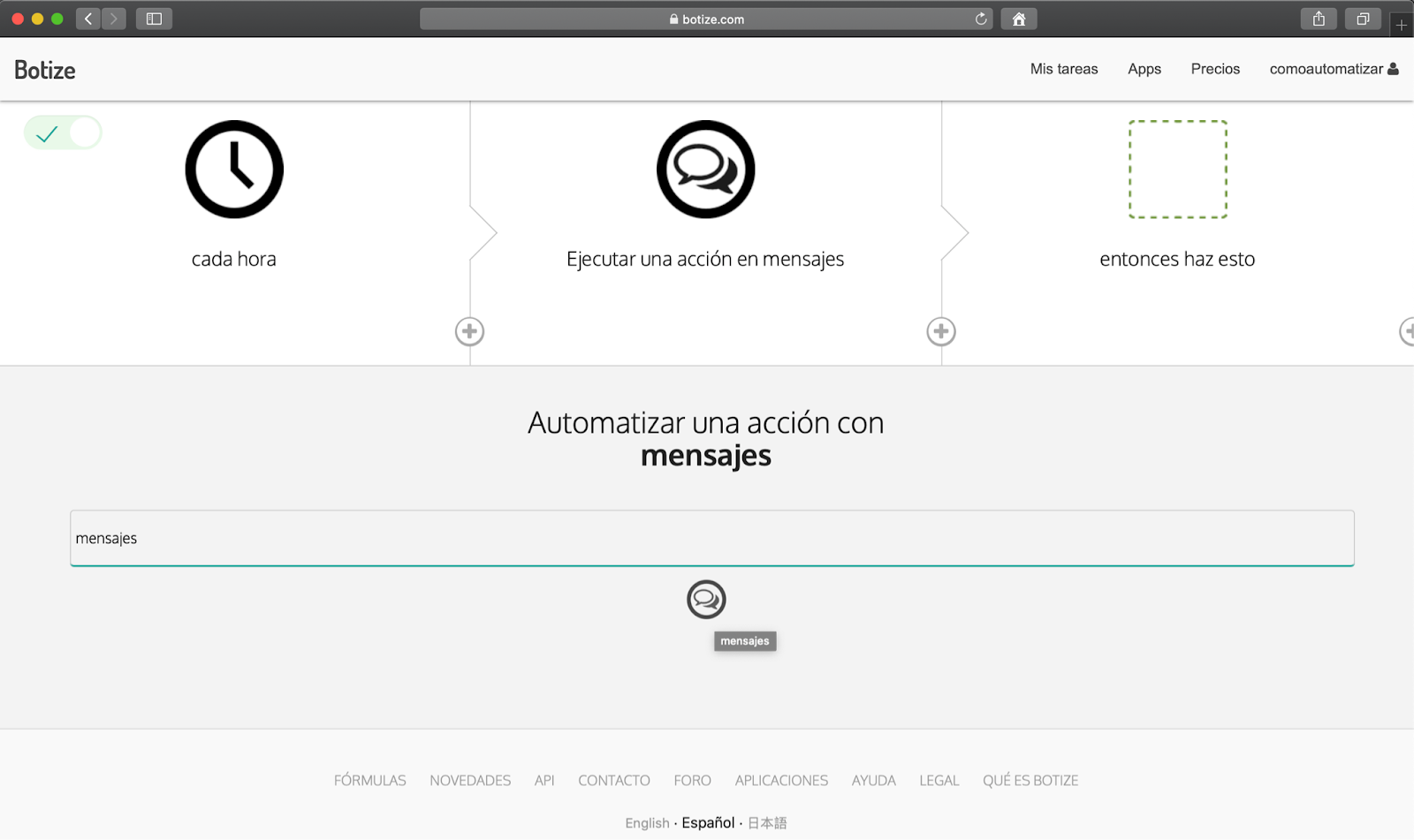Go forward in Safari history

tap(114, 19)
